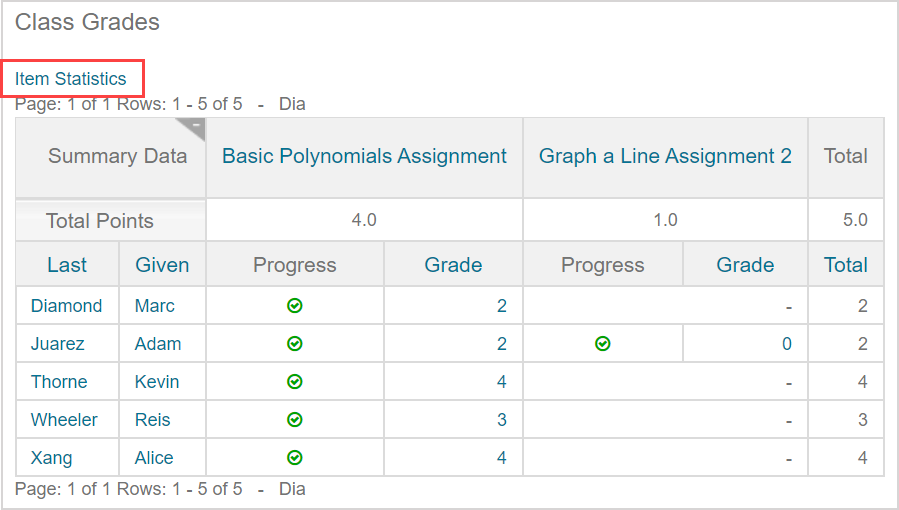
Task: Open student Xang's given name Alice link
Action: pos(154,458)
